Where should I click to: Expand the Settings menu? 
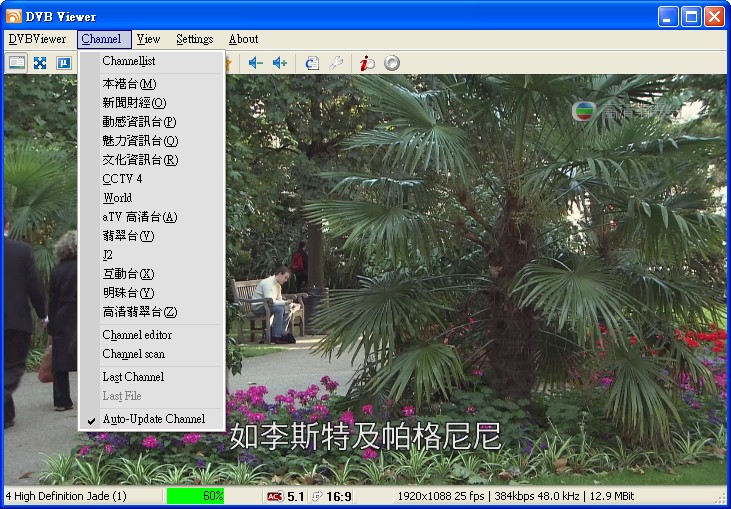[x=194, y=39]
